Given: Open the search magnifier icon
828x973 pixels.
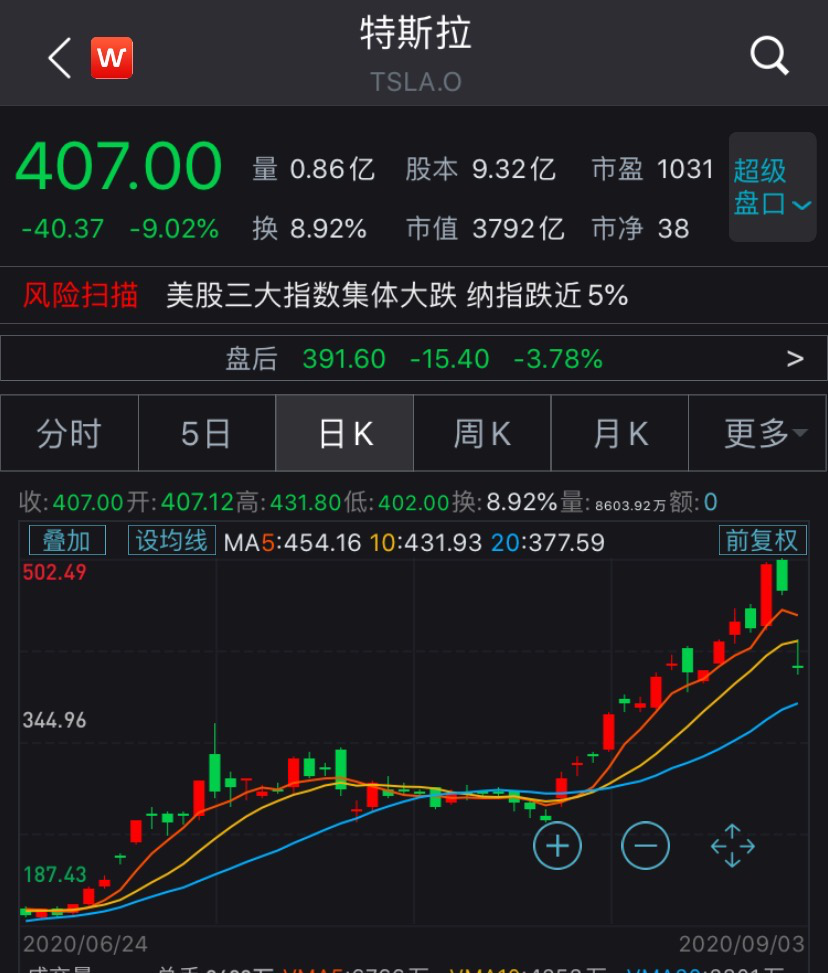Looking at the screenshot, I should click(769, 56).
